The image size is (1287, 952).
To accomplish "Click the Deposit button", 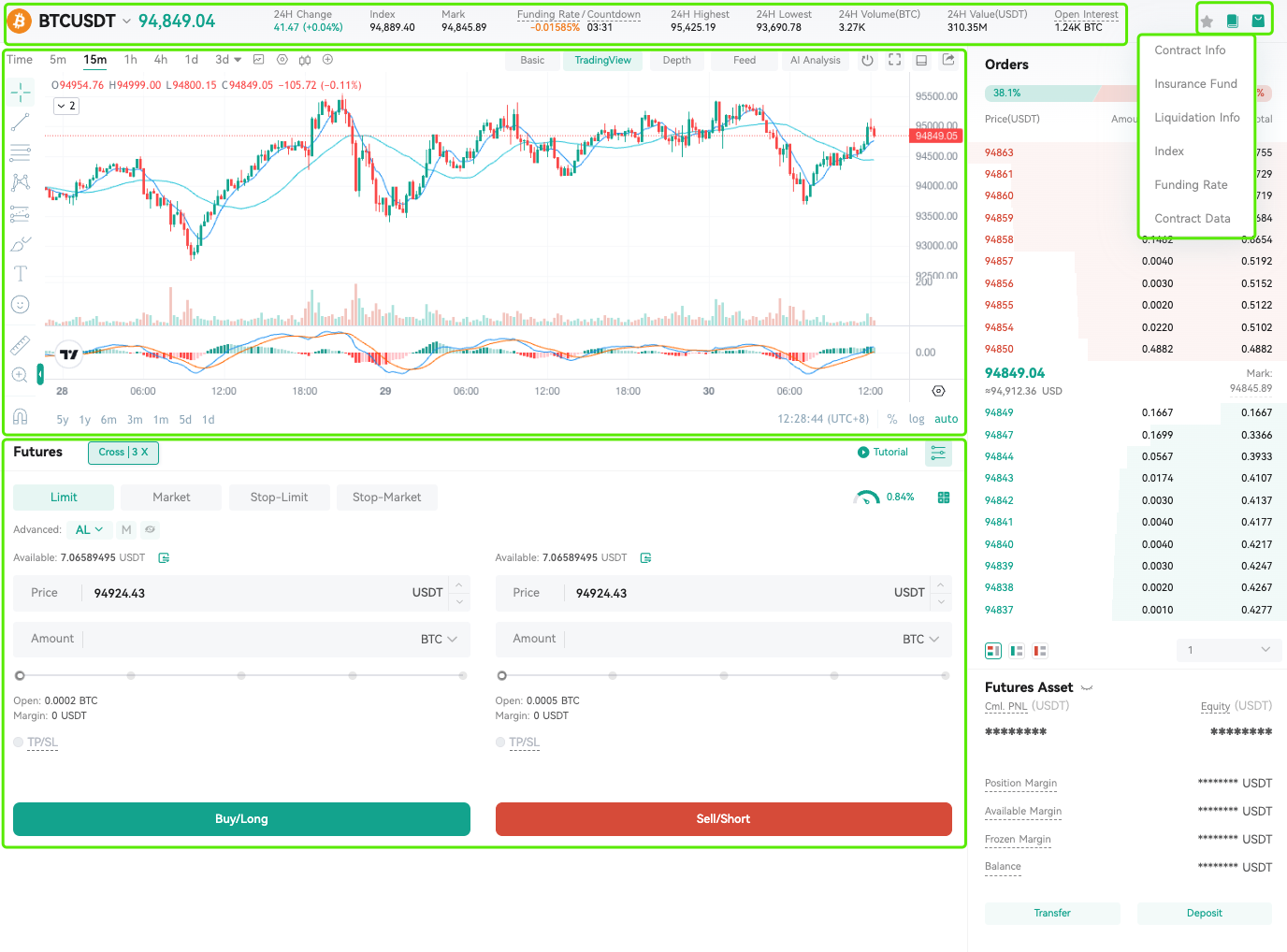I will tap(1205, 914).
